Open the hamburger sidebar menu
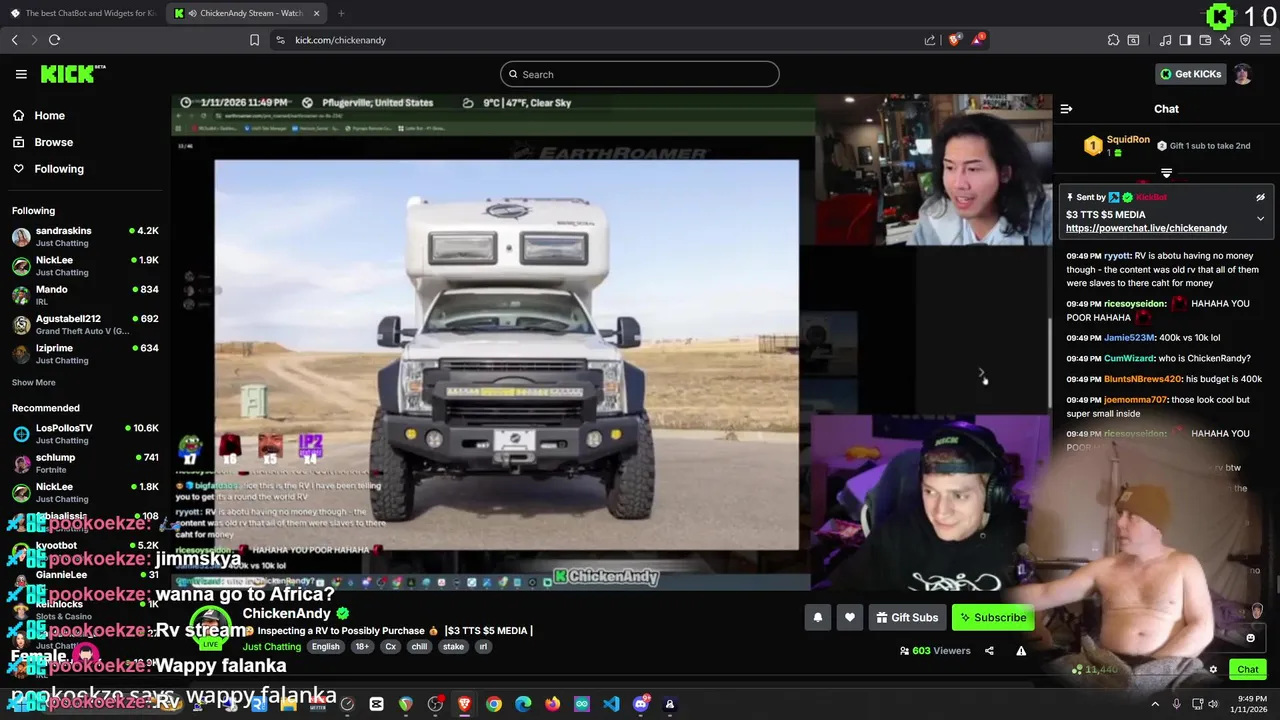Viewport: 1280px width, 720px height. [x=21, y=74]
